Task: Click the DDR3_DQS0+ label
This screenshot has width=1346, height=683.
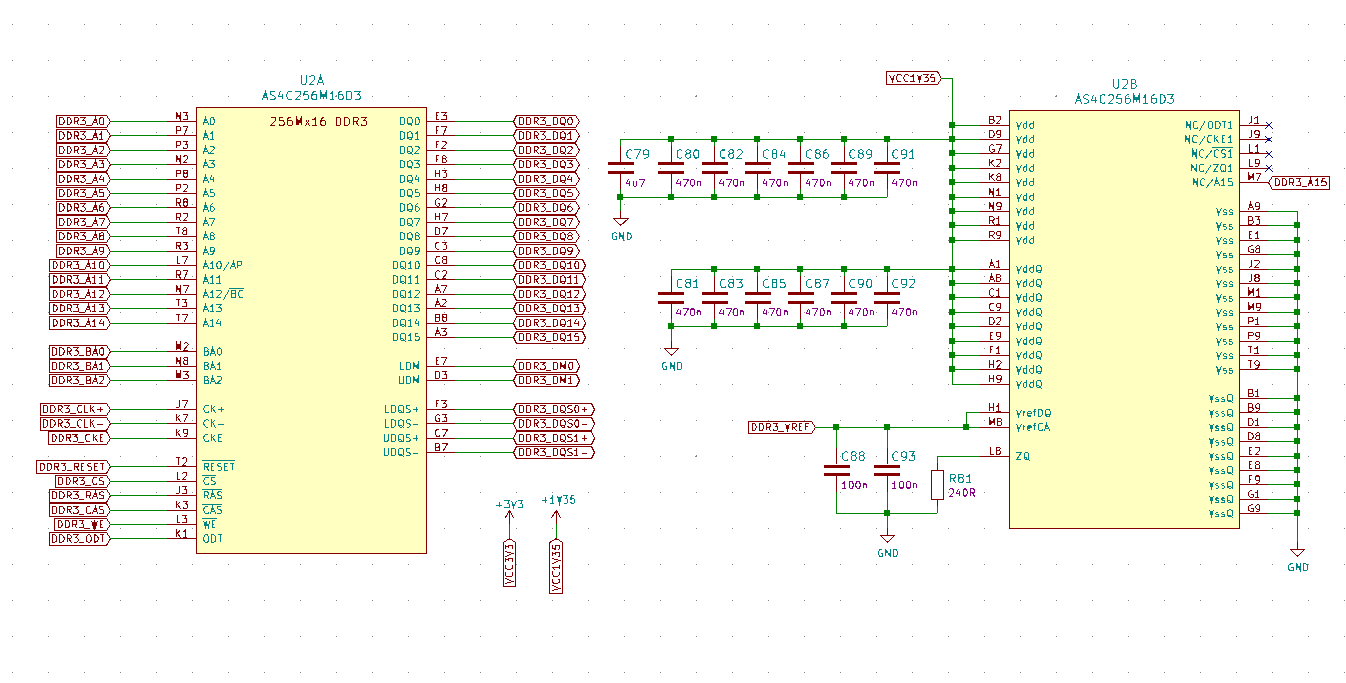Action: coord(553,409)
